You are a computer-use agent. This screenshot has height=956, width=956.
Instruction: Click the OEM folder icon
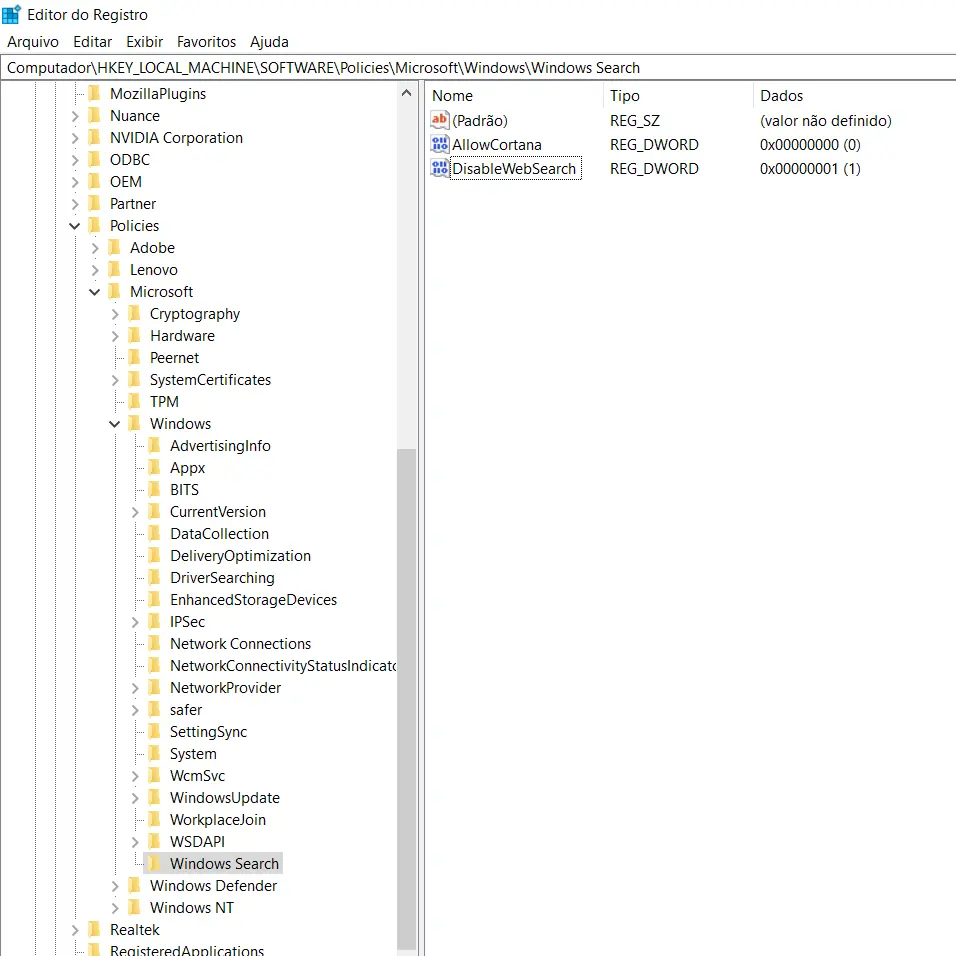tap(95, 181)
